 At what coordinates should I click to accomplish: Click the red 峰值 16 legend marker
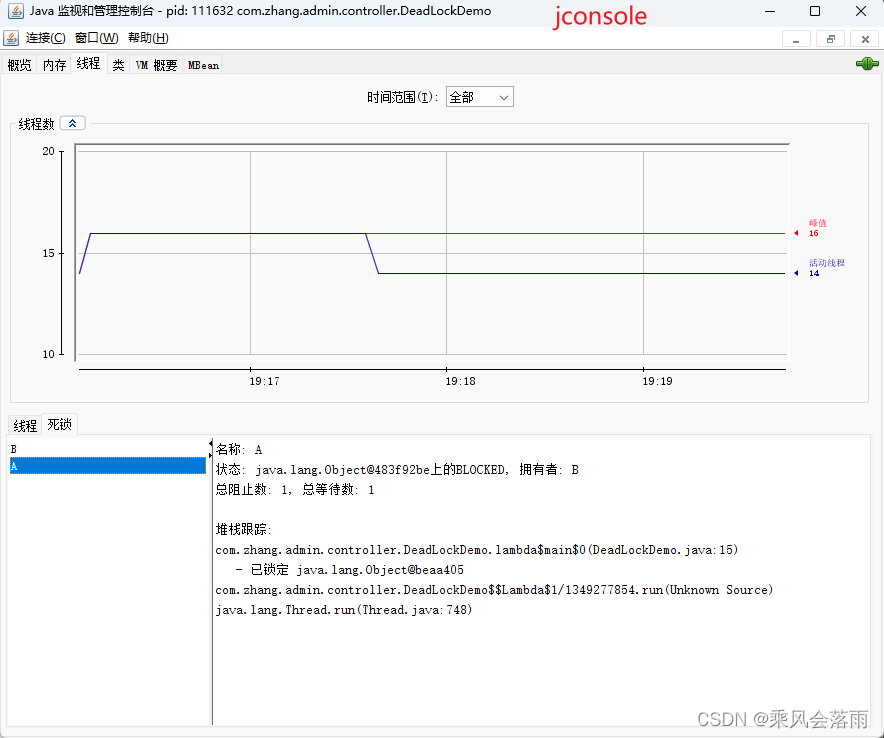tap(811, 228)
